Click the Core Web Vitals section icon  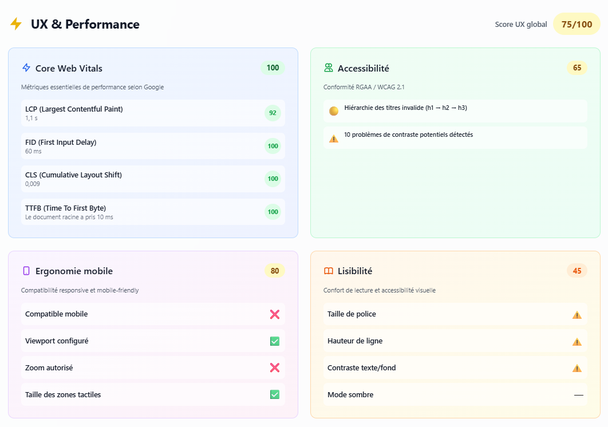coord(26,68)
